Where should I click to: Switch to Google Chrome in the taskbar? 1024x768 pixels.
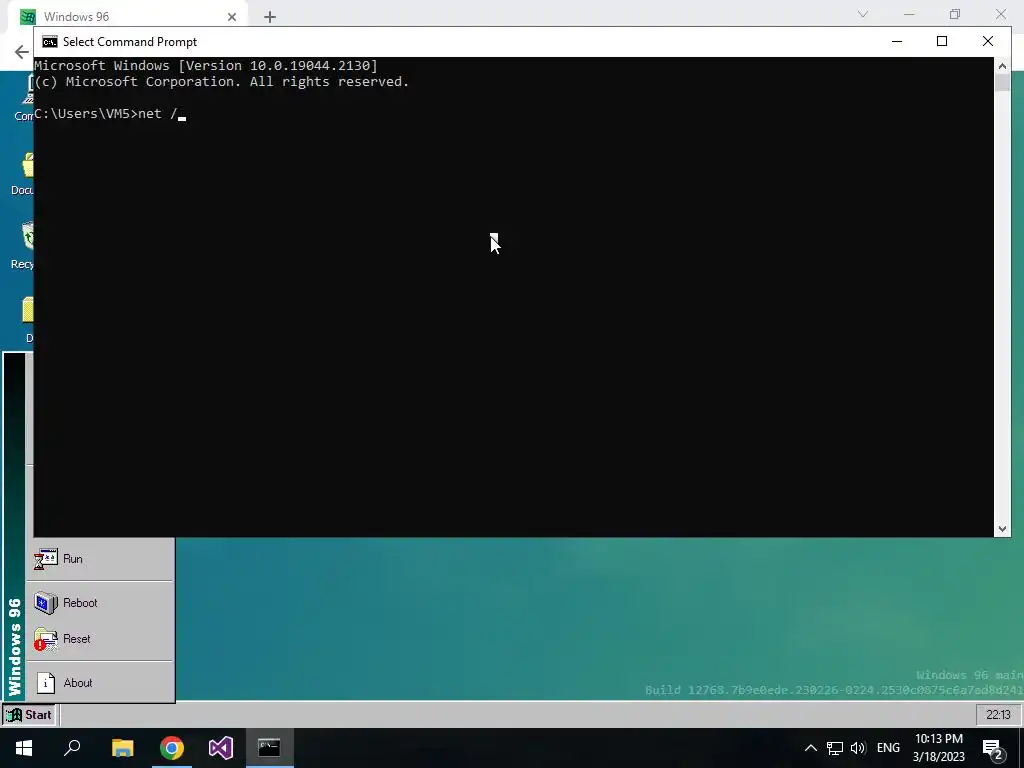(172, 748)
